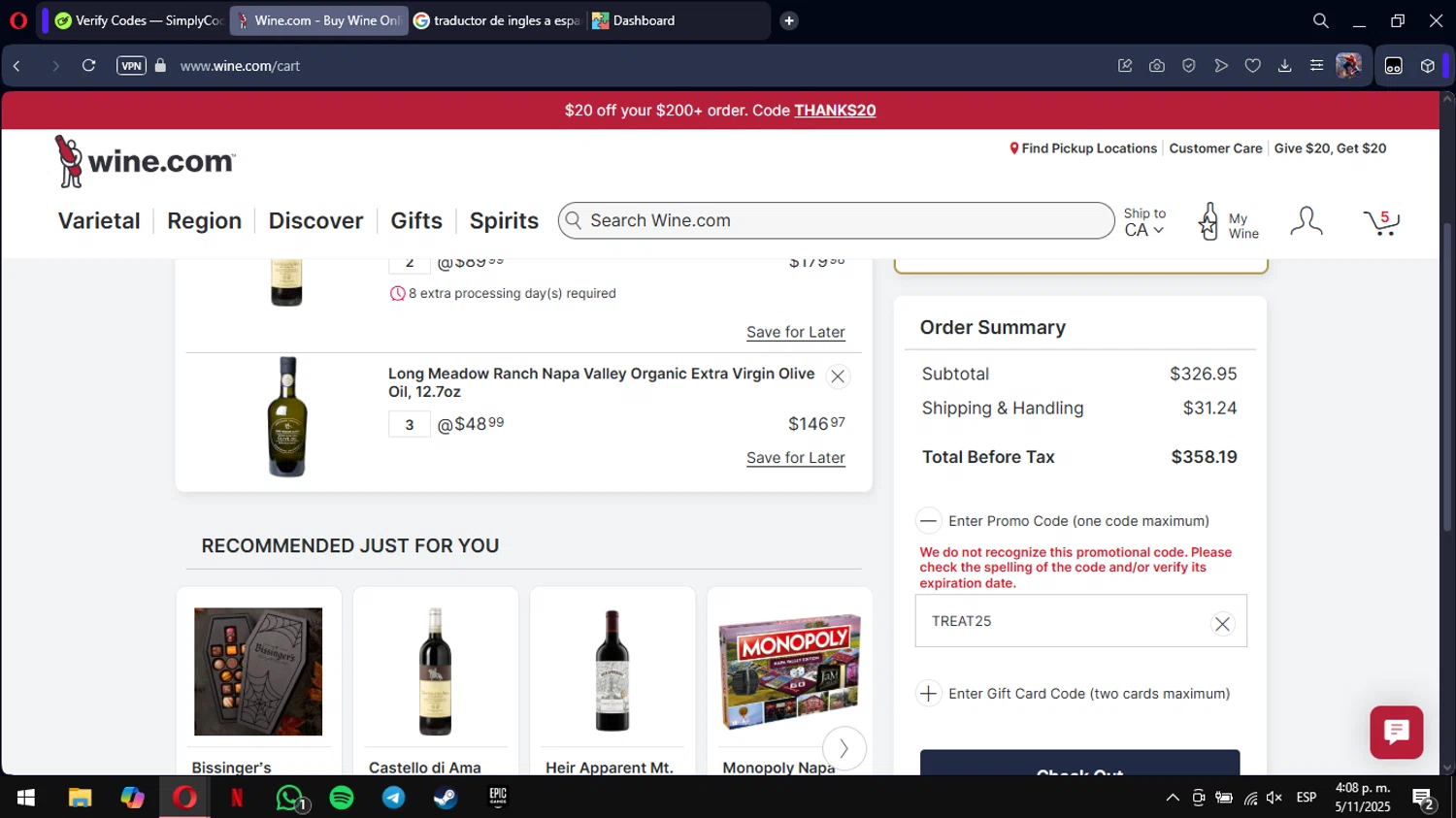Click the address bar URL wine.com/cart

[240, 66]
